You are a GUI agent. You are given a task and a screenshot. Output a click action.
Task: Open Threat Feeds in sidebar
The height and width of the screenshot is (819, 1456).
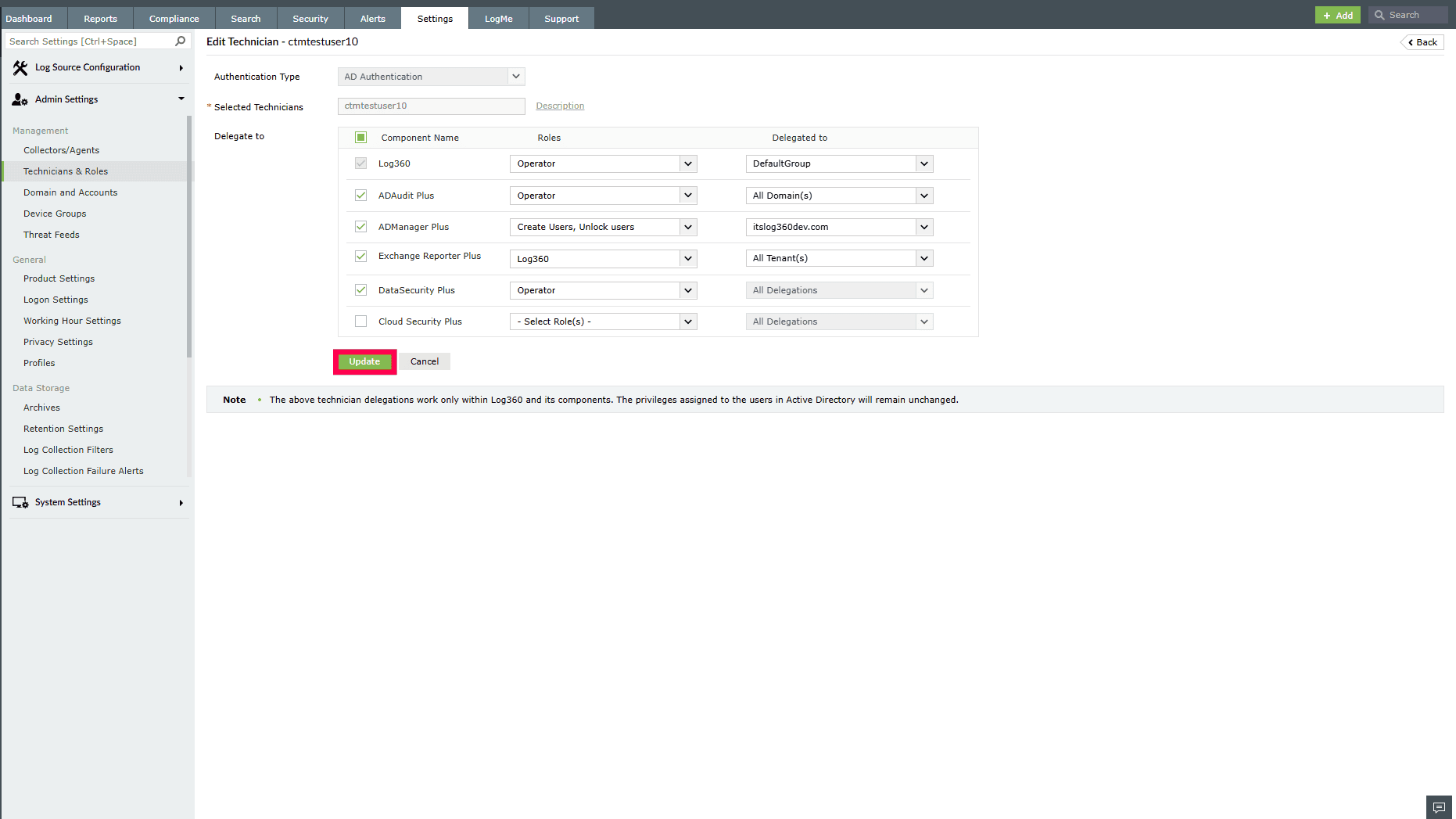52,235
